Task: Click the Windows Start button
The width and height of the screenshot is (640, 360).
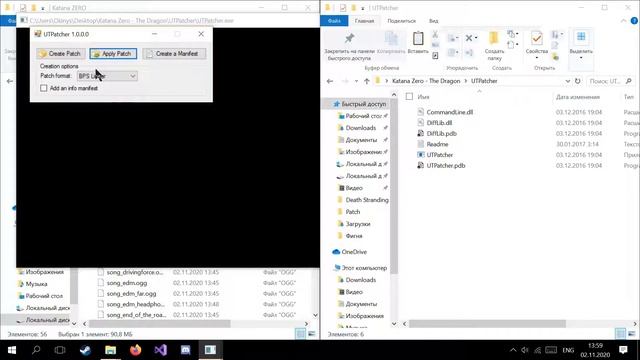Action: click(12, 350)
